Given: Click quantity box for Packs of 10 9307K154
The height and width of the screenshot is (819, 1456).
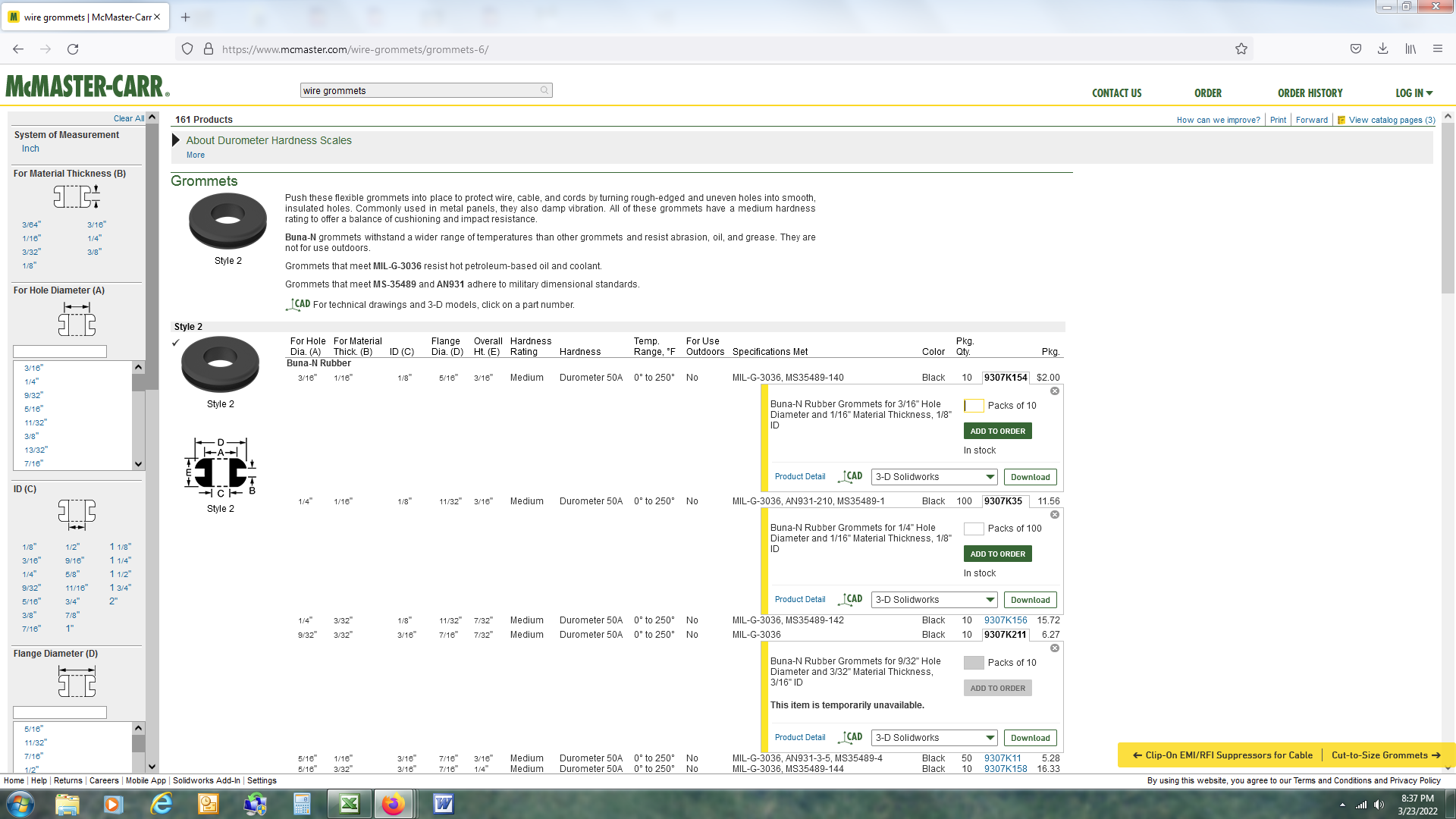Looking at the screenshot, I should tap(974, 406).
